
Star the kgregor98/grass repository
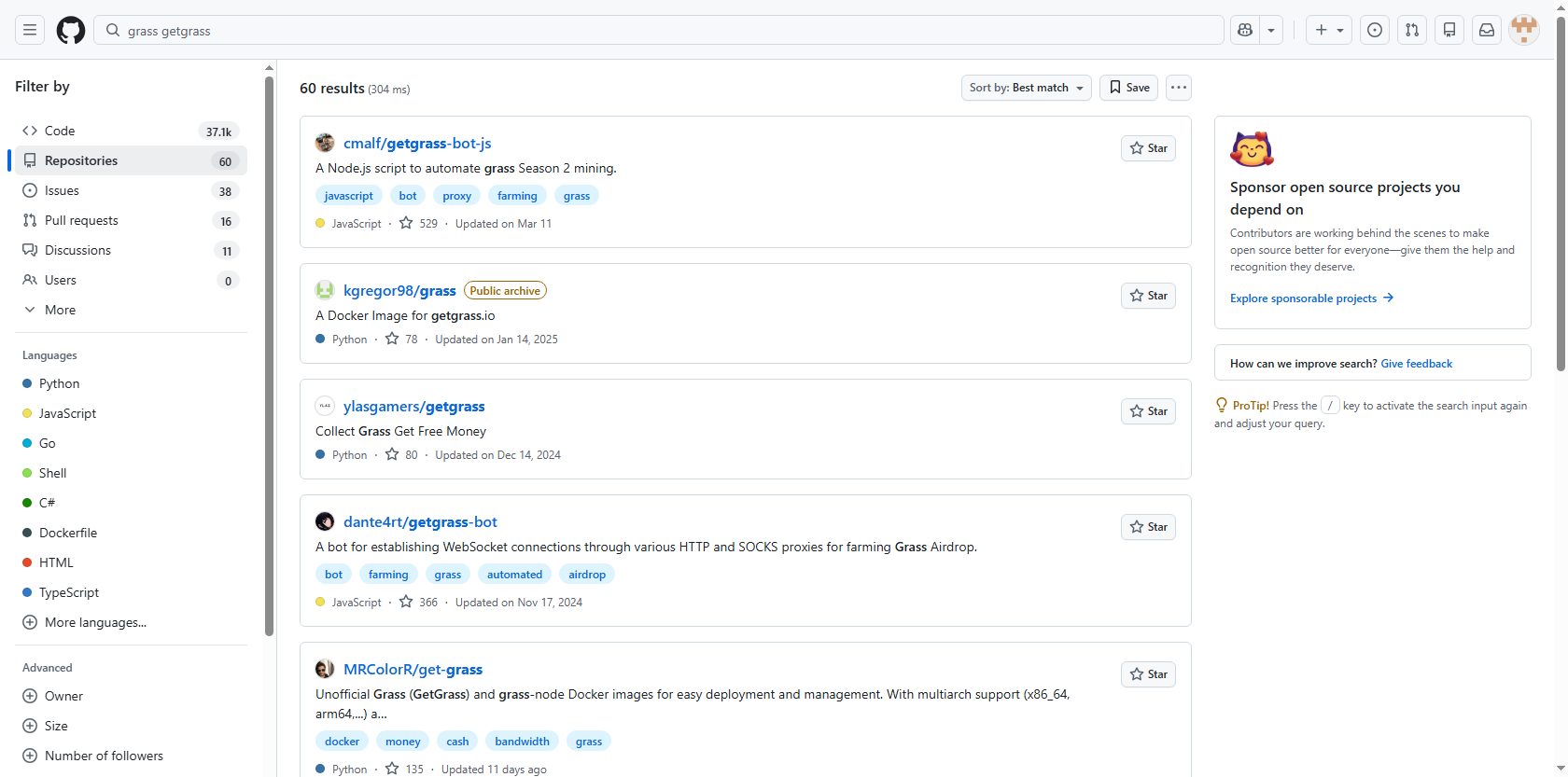coord(1148,296)
